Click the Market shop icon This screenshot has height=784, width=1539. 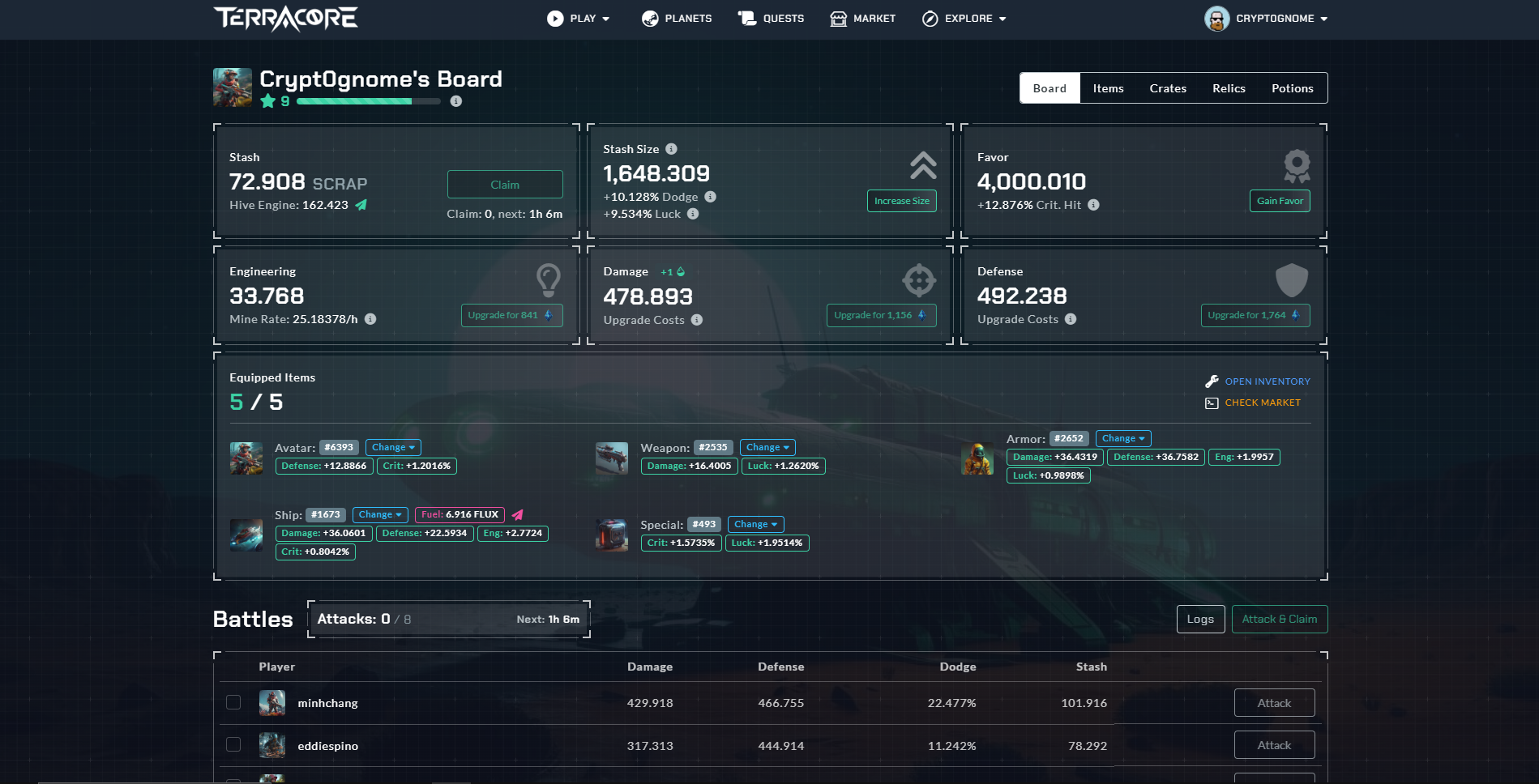tap(838, 19)
